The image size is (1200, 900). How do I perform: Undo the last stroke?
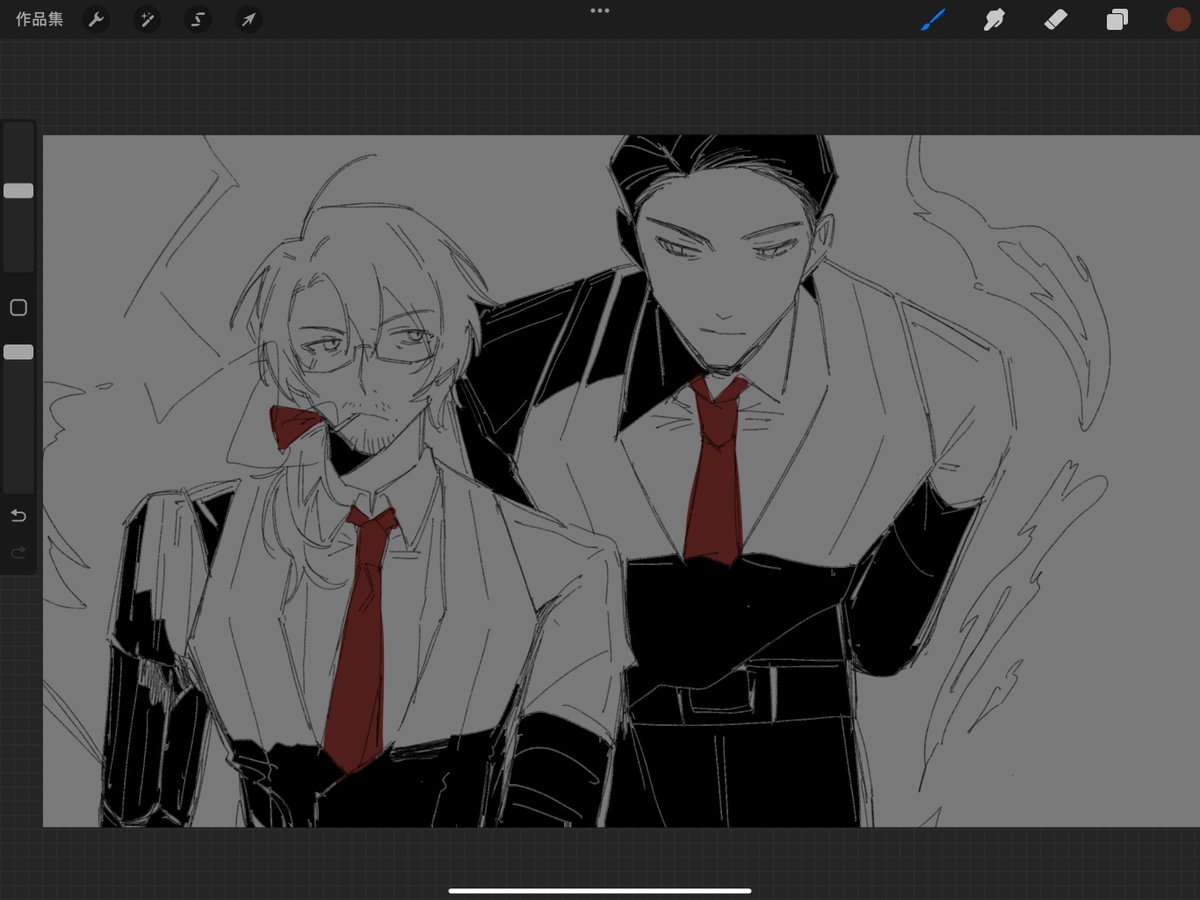click(x=18, y=516)
